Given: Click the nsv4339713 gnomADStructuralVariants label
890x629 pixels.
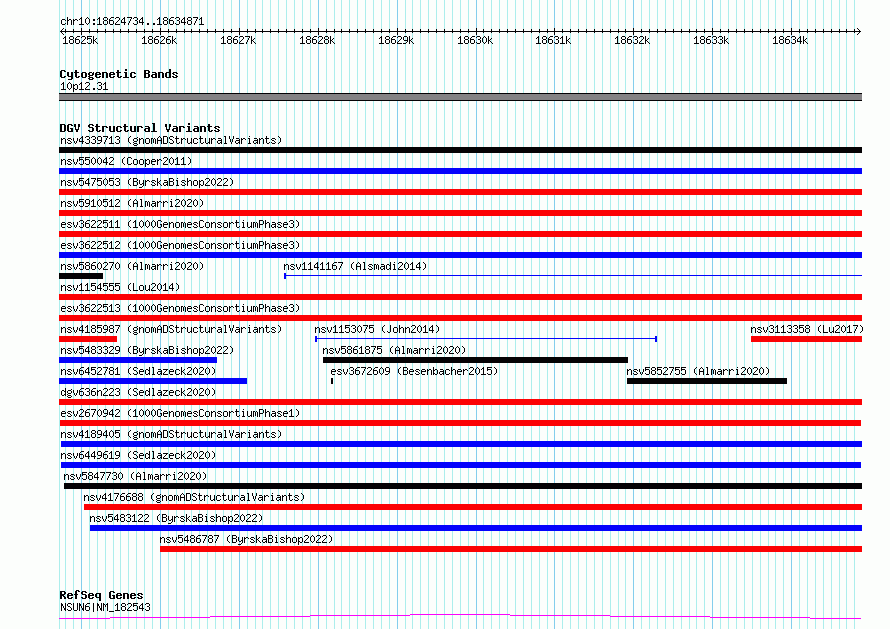Looking at the screenshot, I should tap(171, 140).
